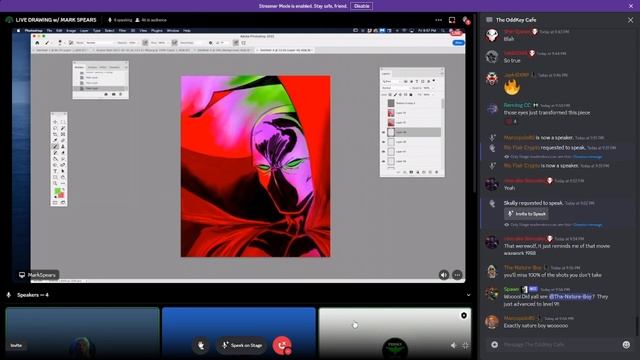Select the Gradient tool

coord(55,159)
